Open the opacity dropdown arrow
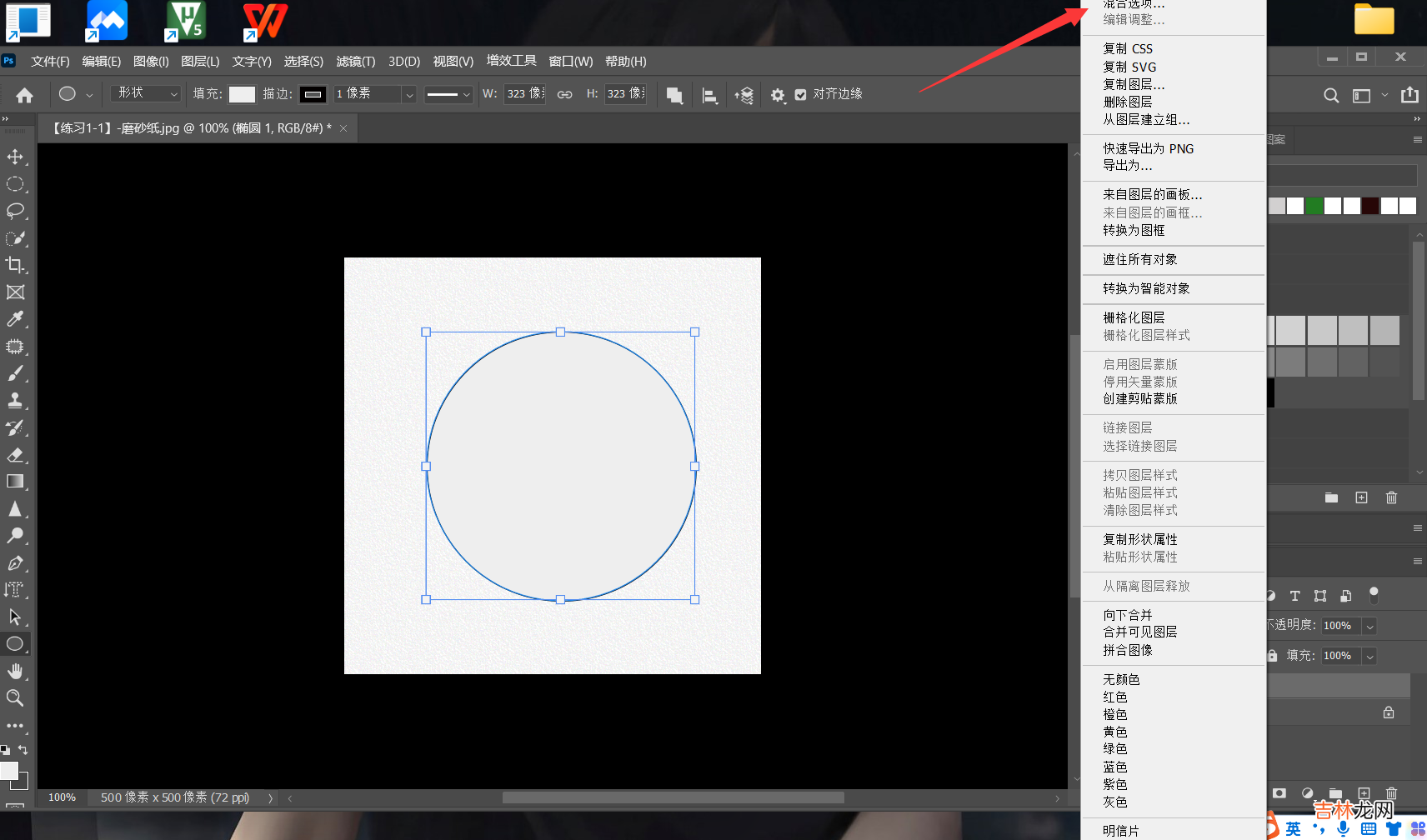The height and width of the screenshot is (840, 1427). pyautogui.click(x=1369, y=626)
